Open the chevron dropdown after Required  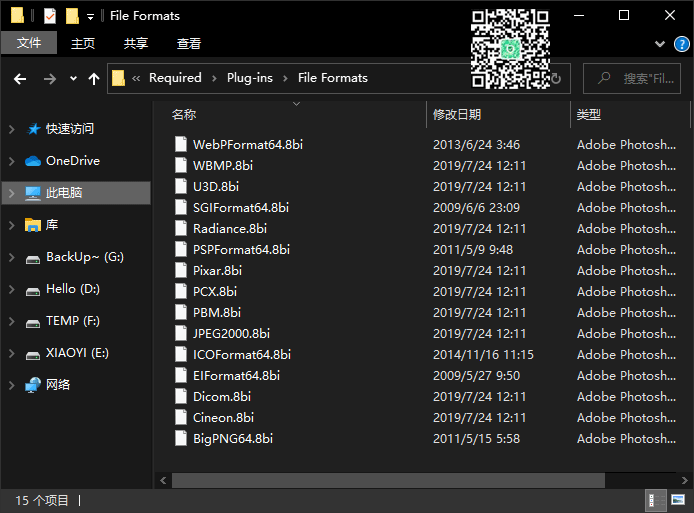pos(214,78)
